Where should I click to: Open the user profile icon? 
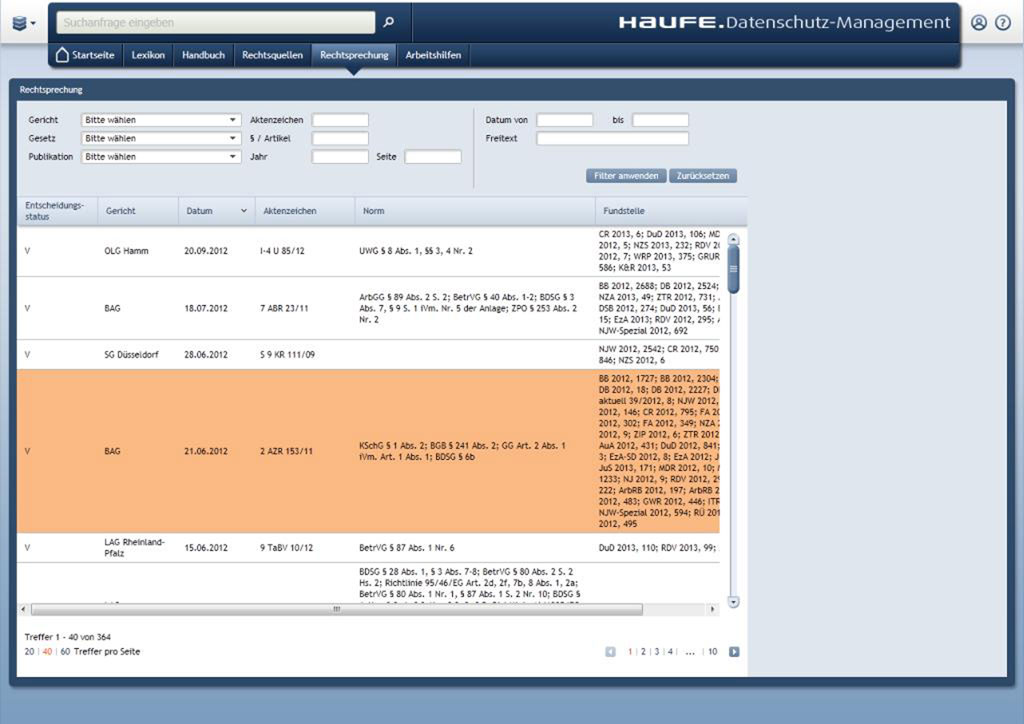(978, 23)
